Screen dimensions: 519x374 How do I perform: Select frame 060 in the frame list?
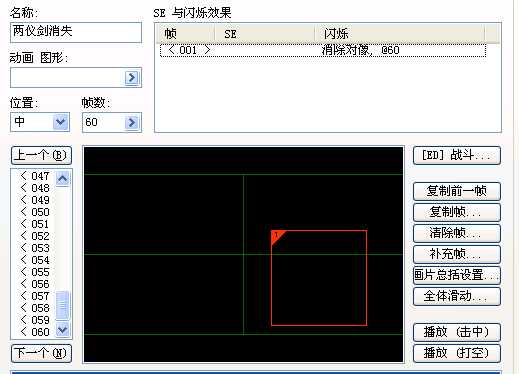click(x=35, y=332)
